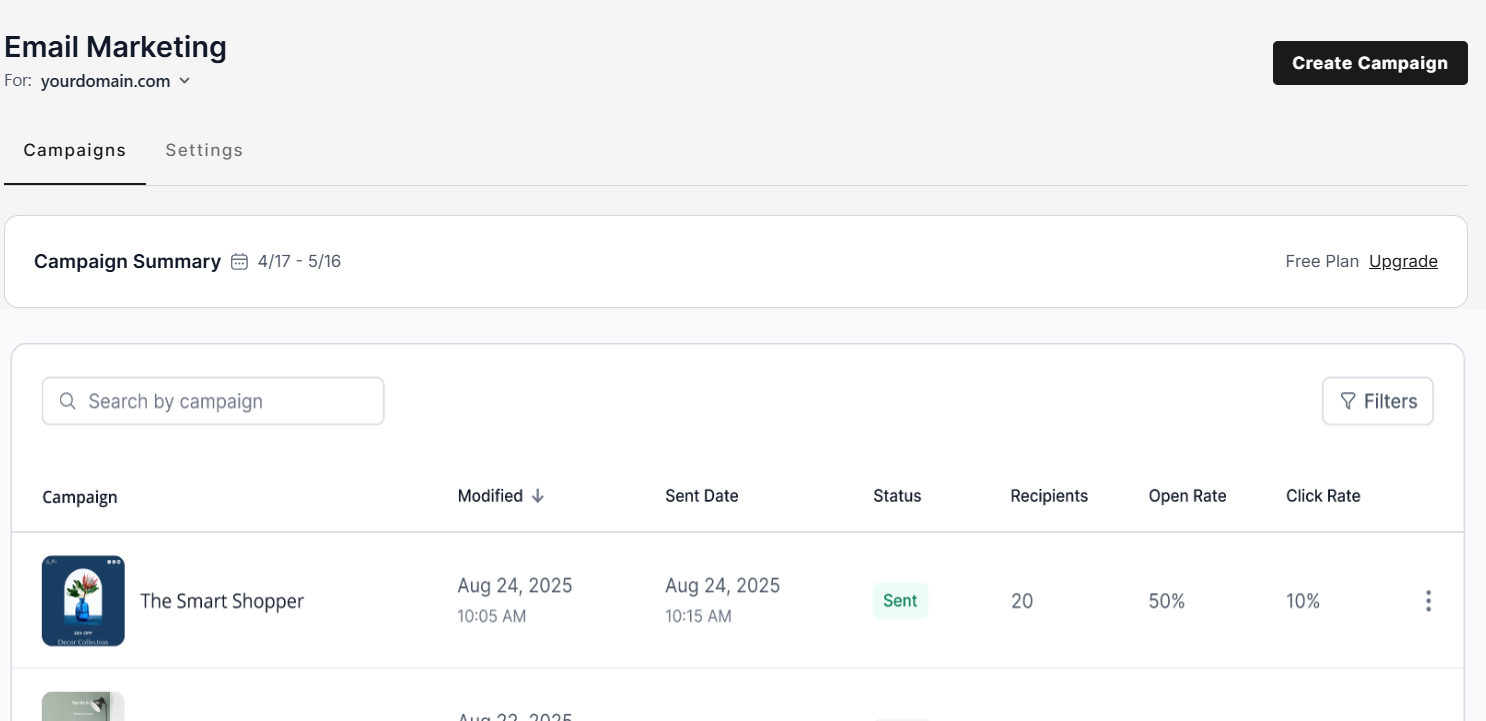The width and height of the screenshot is (1486, 721).
Task: Sort by Open Rate column header
Action: (x=1187, y=496)
